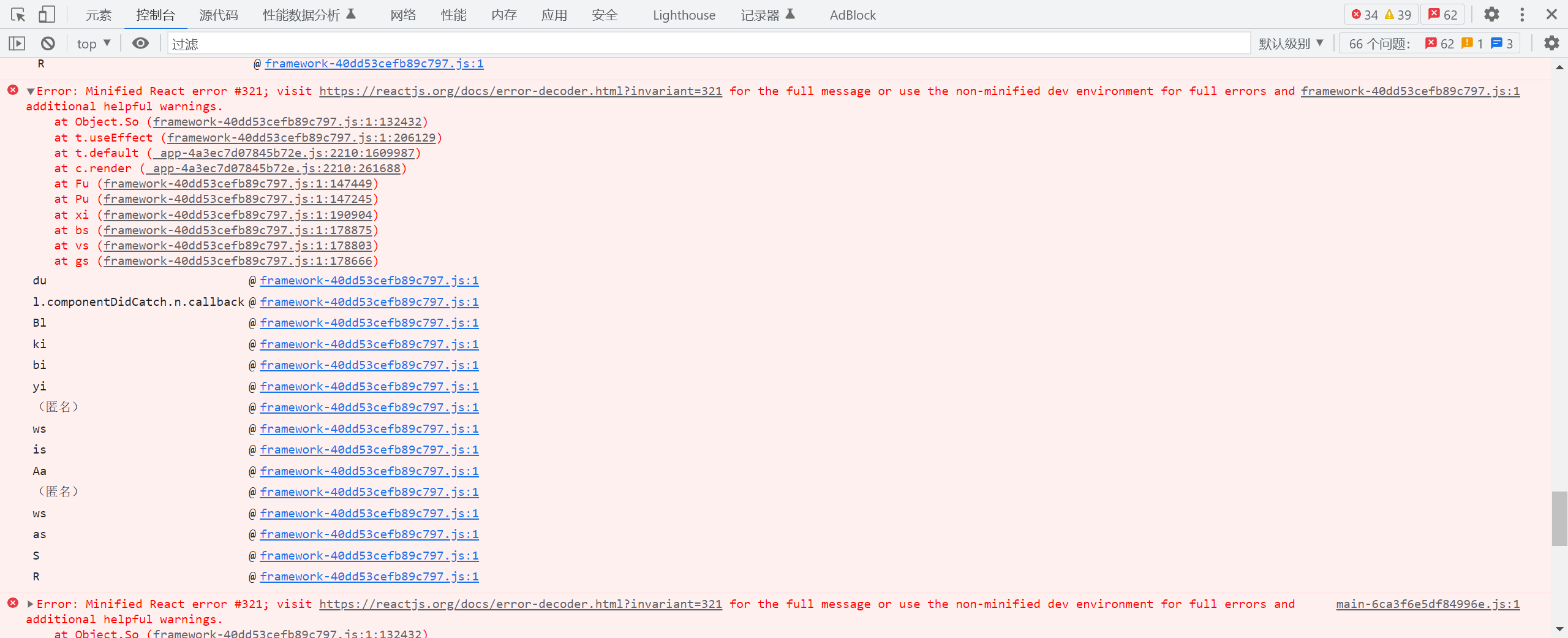This screenshot has height=638, width=1568.
Task: Click the 1 breaking change issue count
Action: (1472, 44)
